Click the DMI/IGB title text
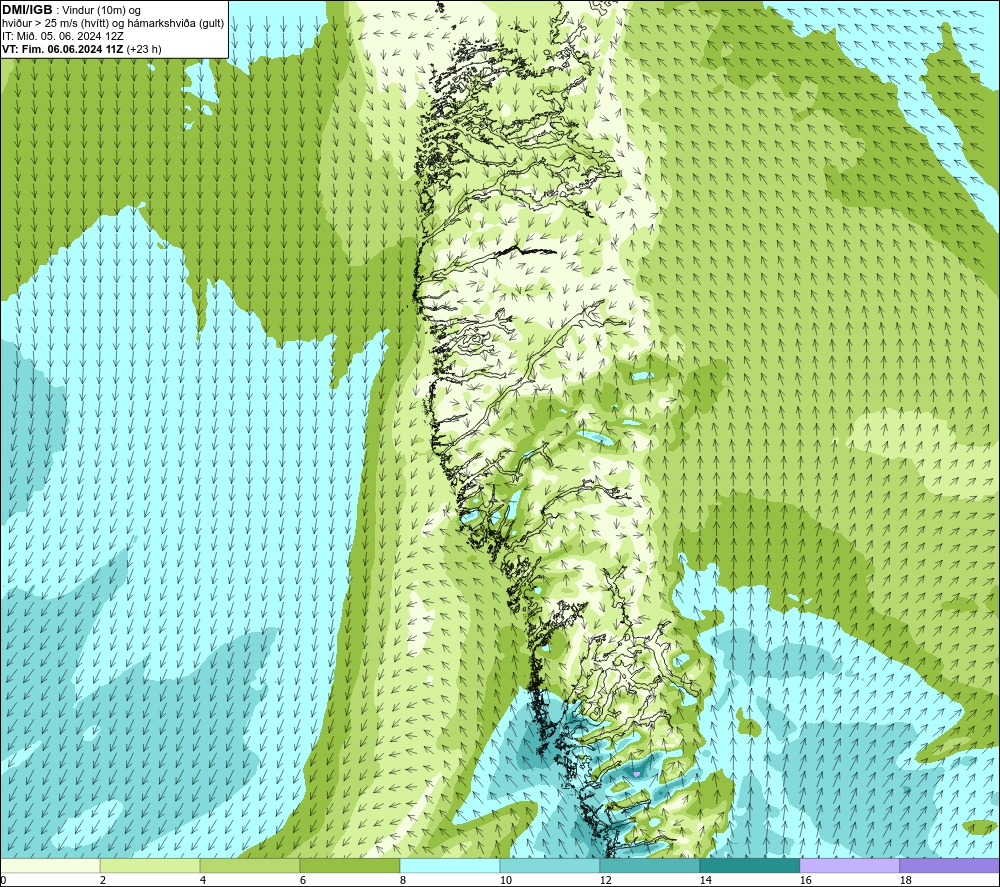 click(27, 10)
